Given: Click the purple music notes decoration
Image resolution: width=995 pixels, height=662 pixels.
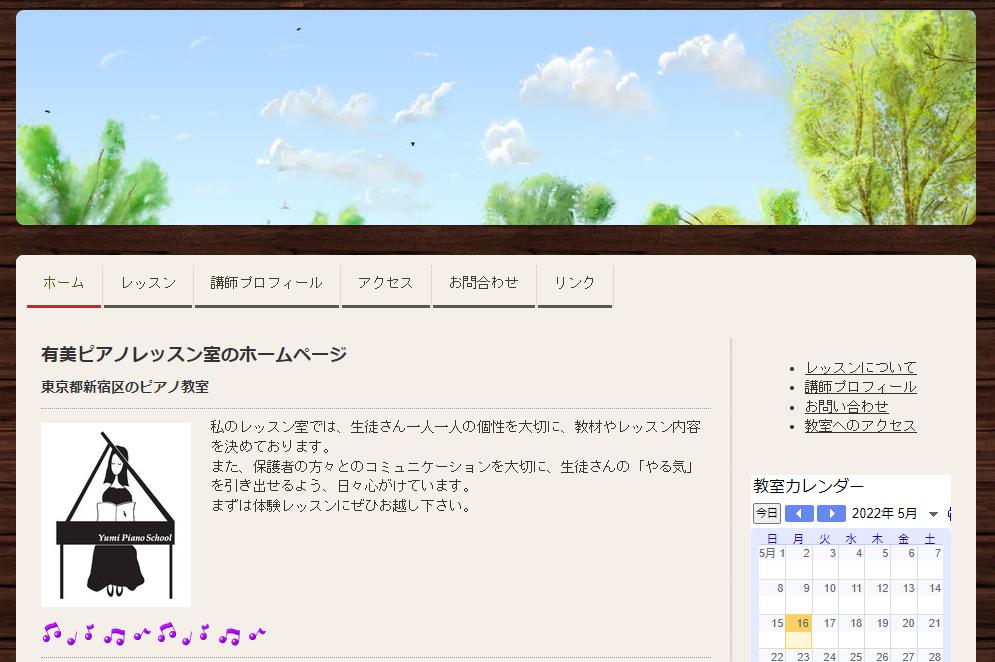Looking at the screenshot, I should 154,633.
